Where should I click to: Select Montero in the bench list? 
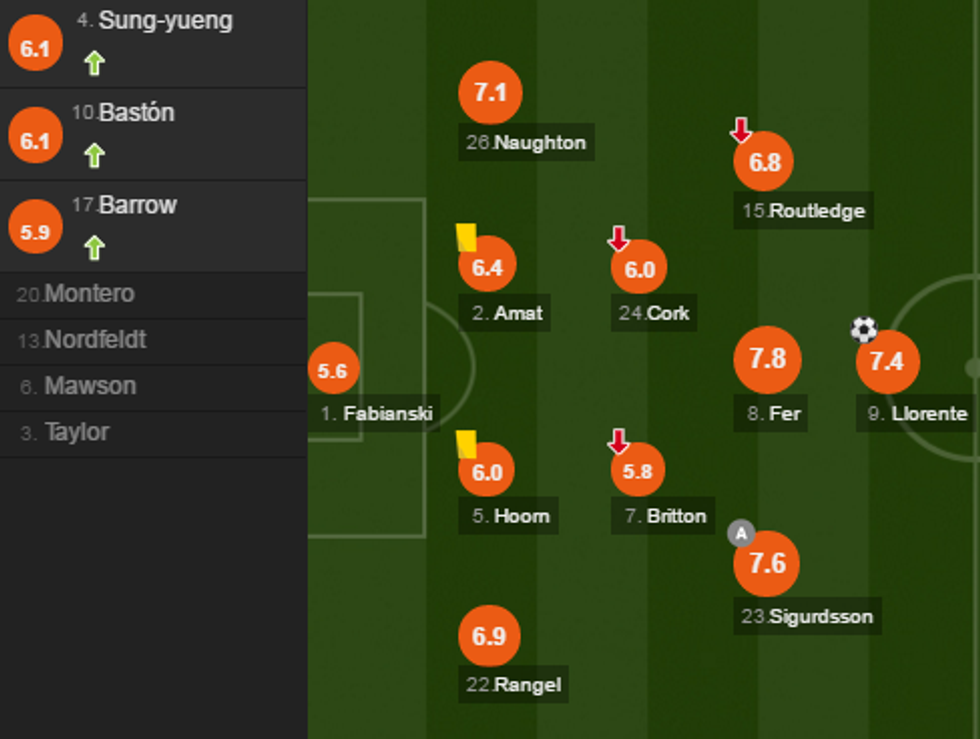(x=90, y=294)
